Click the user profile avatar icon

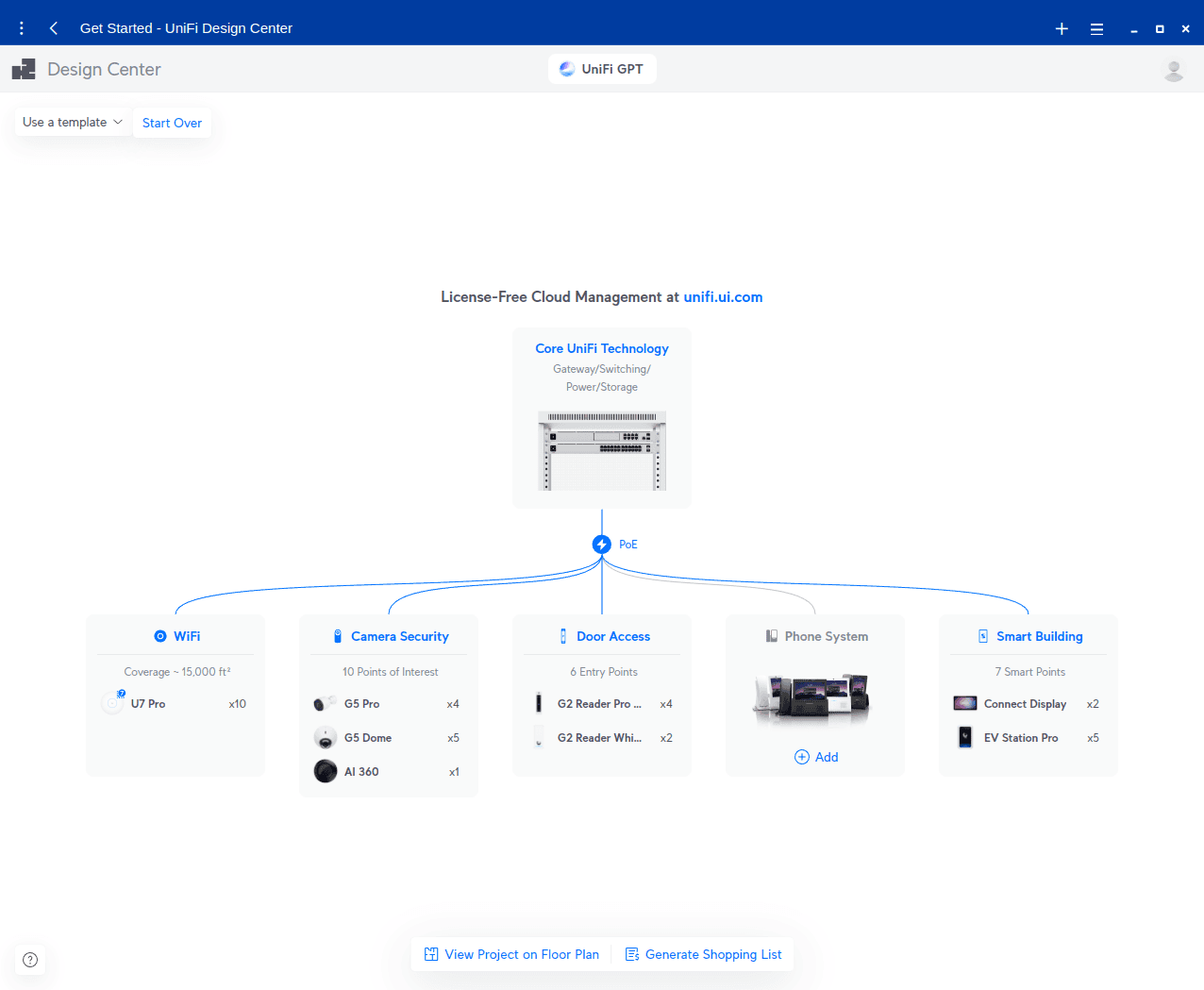(1174, 70)
